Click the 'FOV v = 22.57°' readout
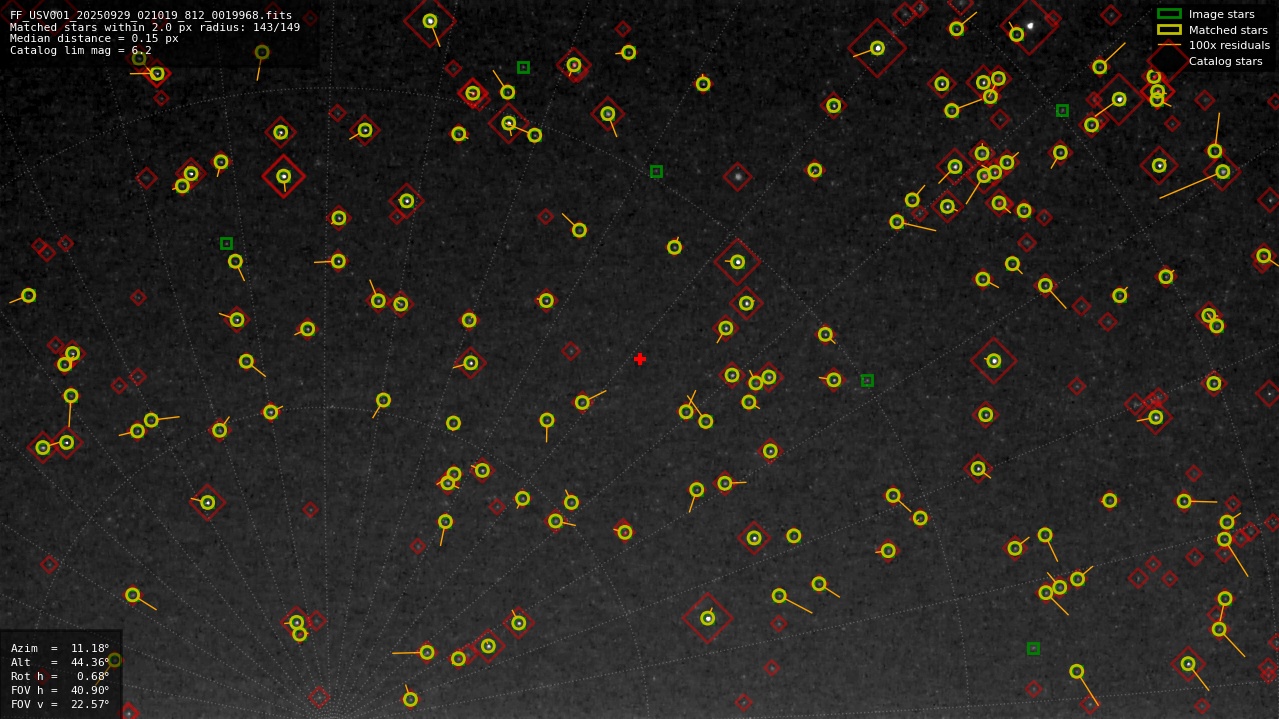 point(60,704)
